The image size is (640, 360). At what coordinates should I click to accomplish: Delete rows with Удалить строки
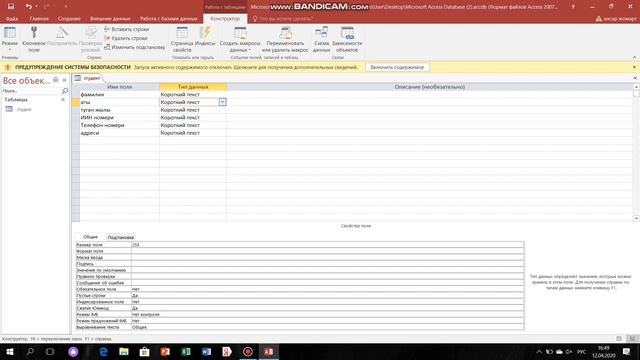[126, 38]
